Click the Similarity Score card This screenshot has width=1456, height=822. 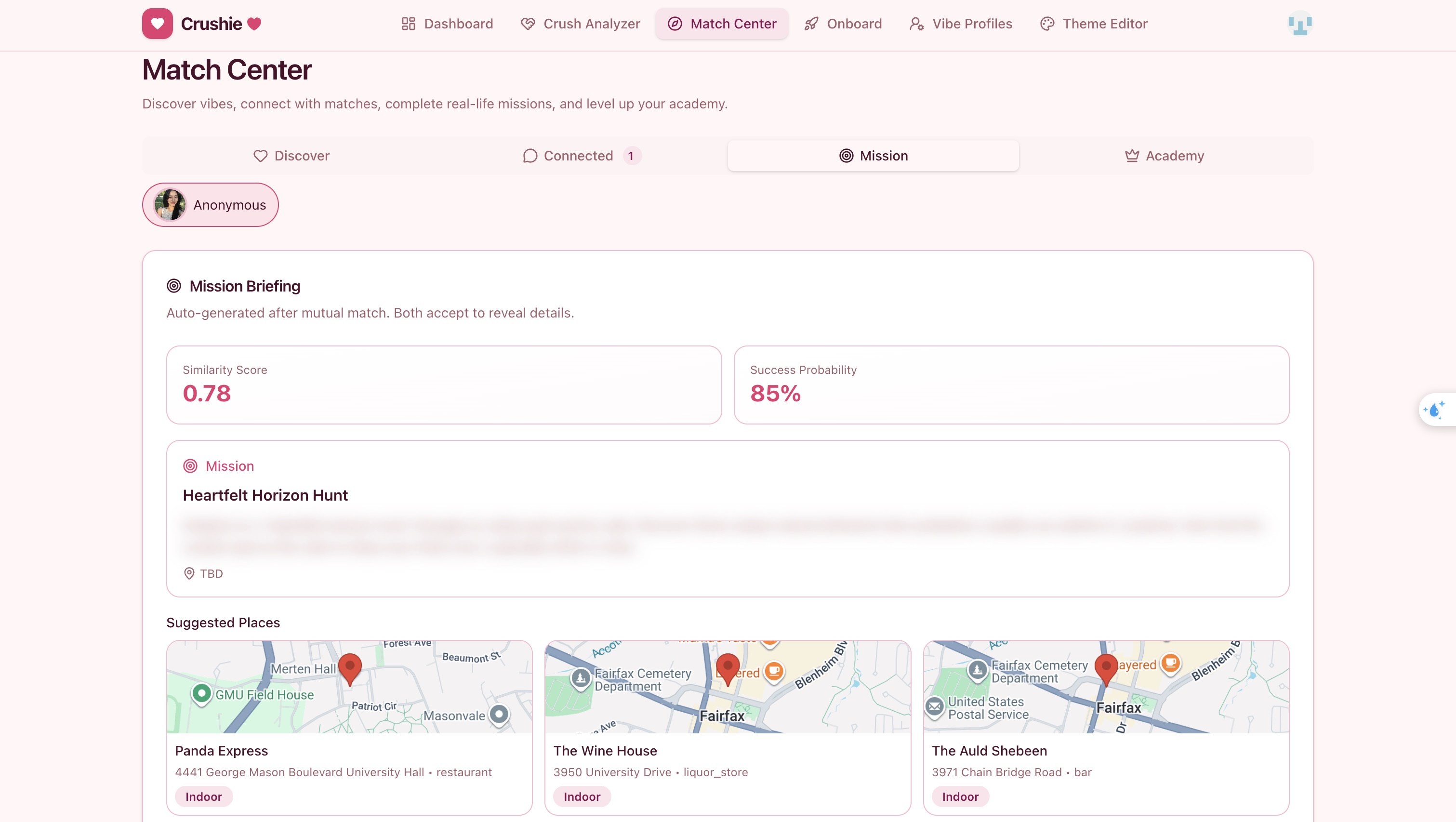point(444,384)
